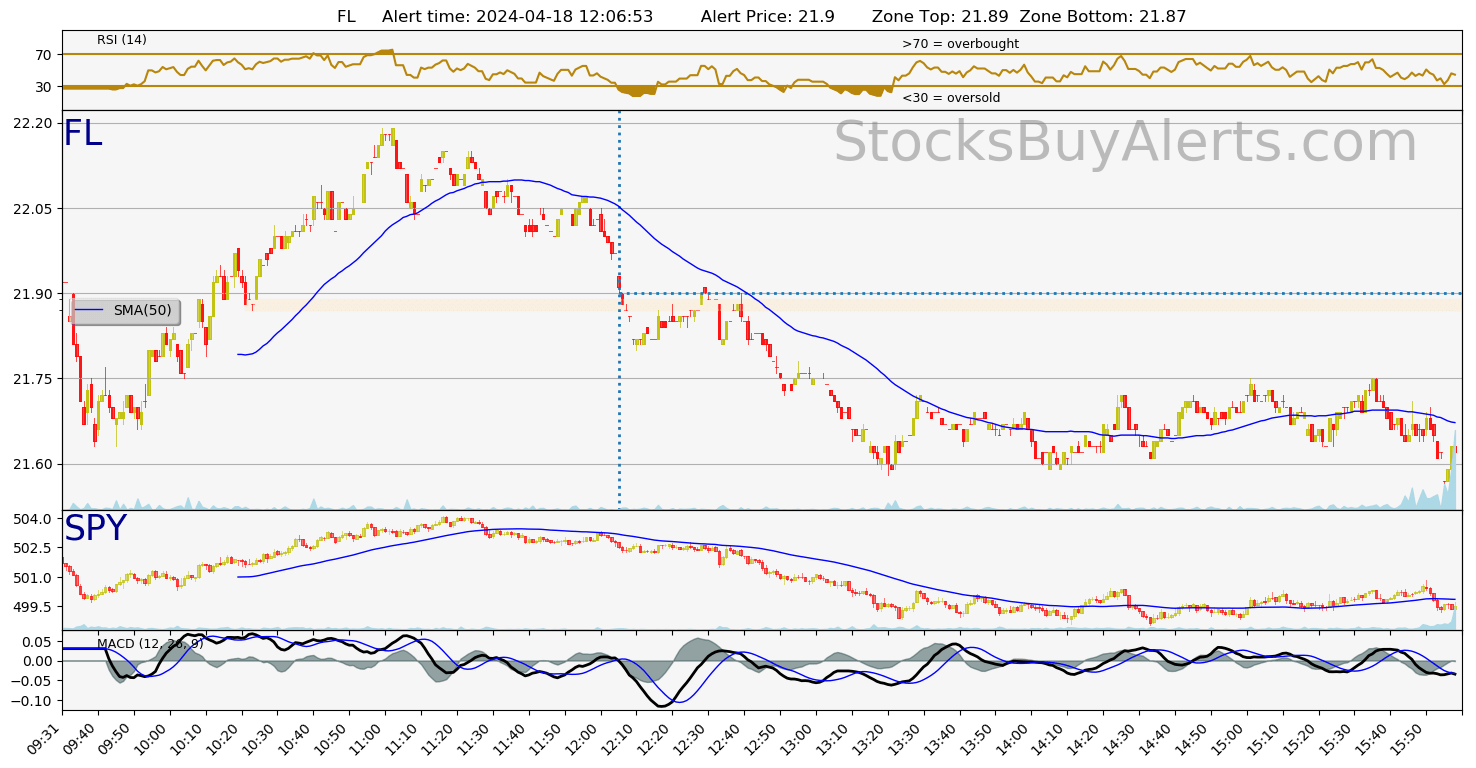The width and height of the screenshot is (1476, 768).
Task: Click the RSI (14) label
Action: tap(122, 40)
